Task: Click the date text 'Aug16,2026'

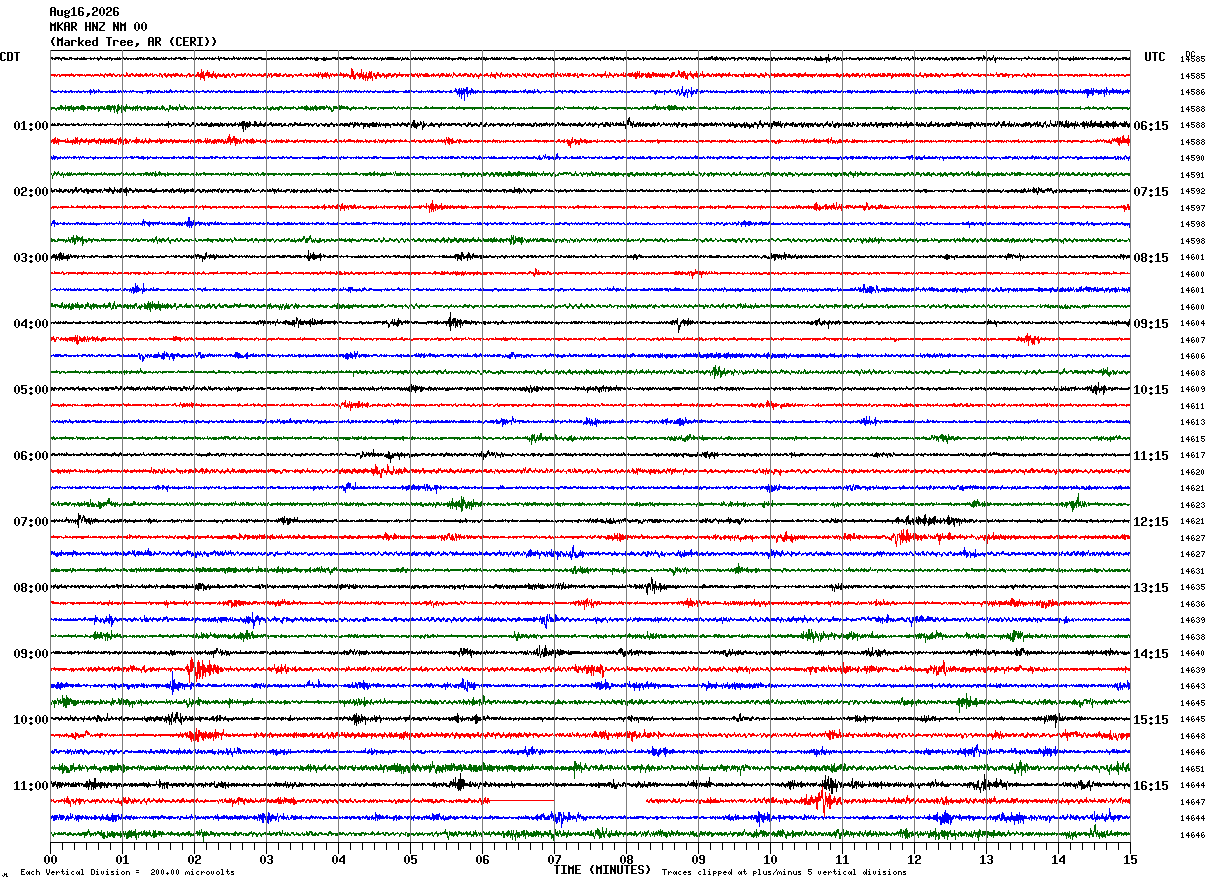Action: tap(84, 12)
